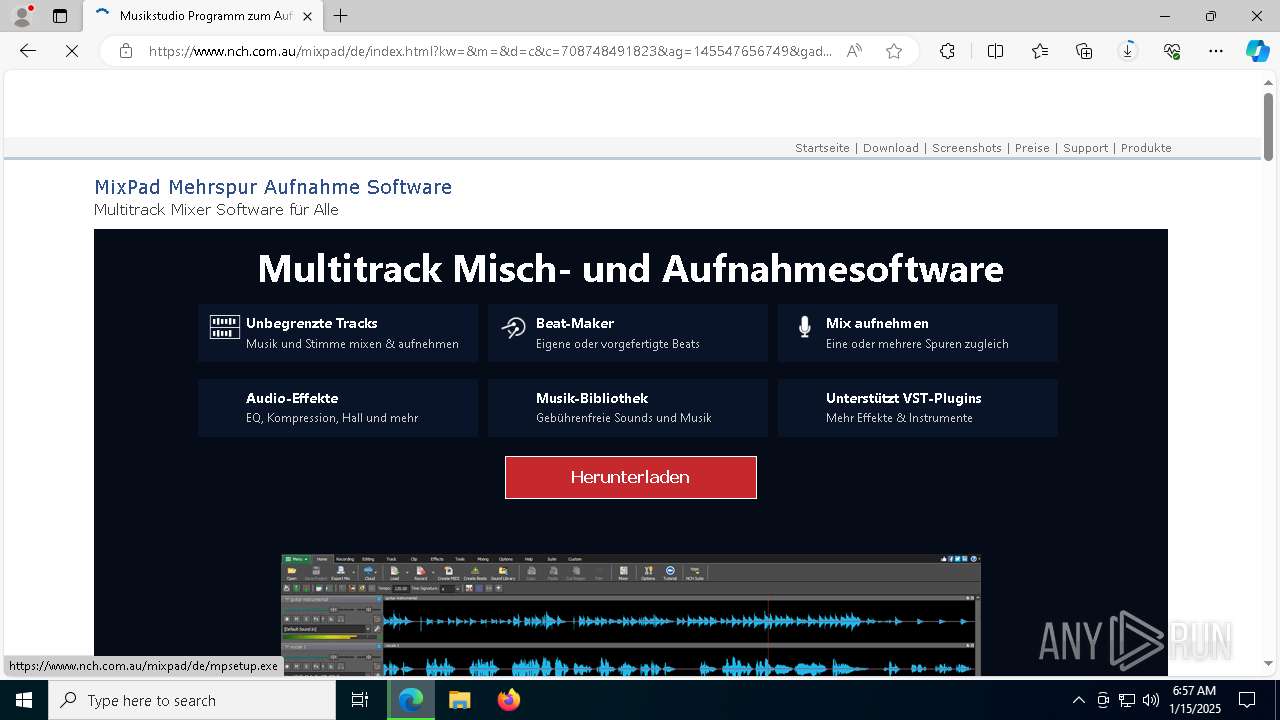Click the red Herunterladen button
Viewport: 1280px width, 720px height.
coord(630,477)
